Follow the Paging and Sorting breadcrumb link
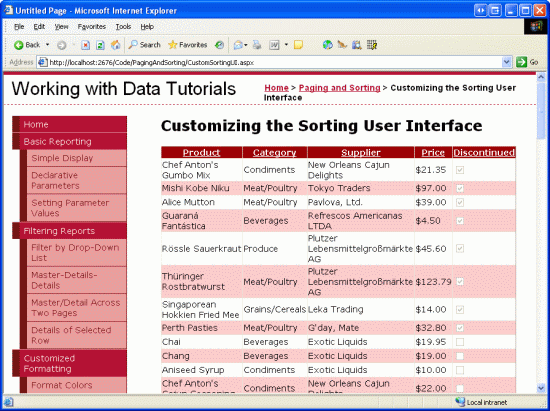Screen dimensions: 550x411 340,88
